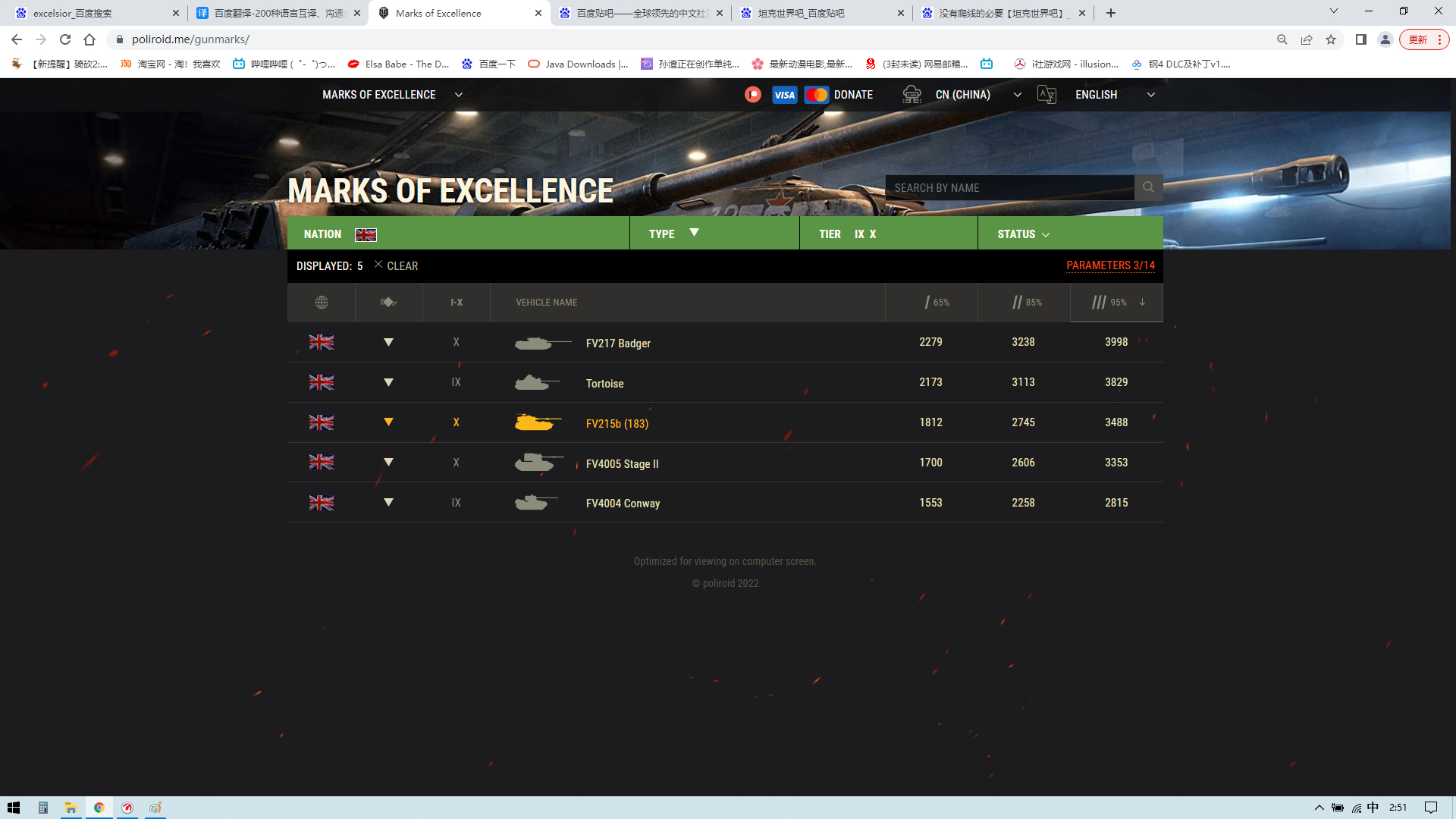
Task: Open the ENGLISH language dropdown
Action: coord(1115,95)
